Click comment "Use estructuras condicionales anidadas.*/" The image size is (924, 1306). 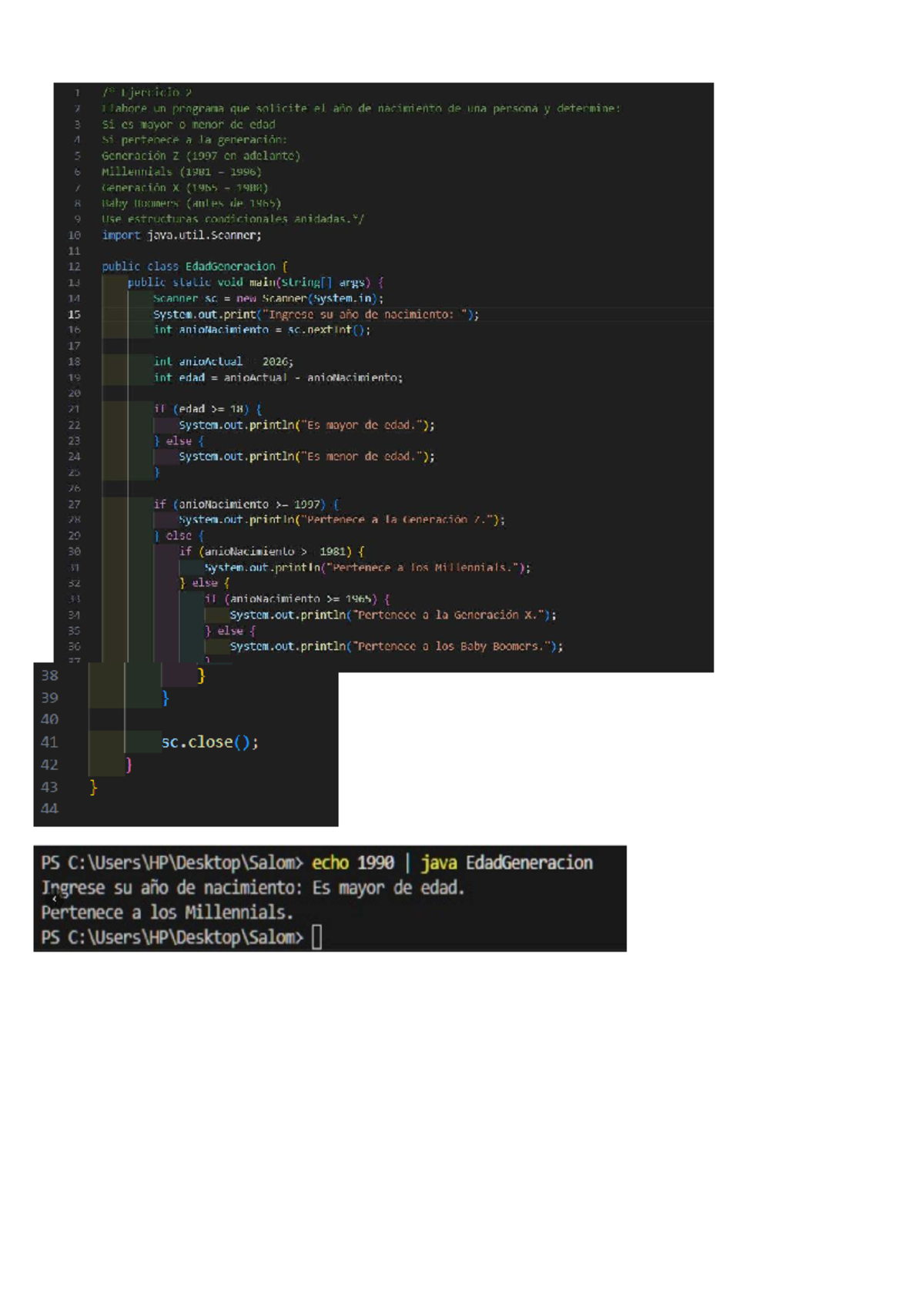coord(233,219)
